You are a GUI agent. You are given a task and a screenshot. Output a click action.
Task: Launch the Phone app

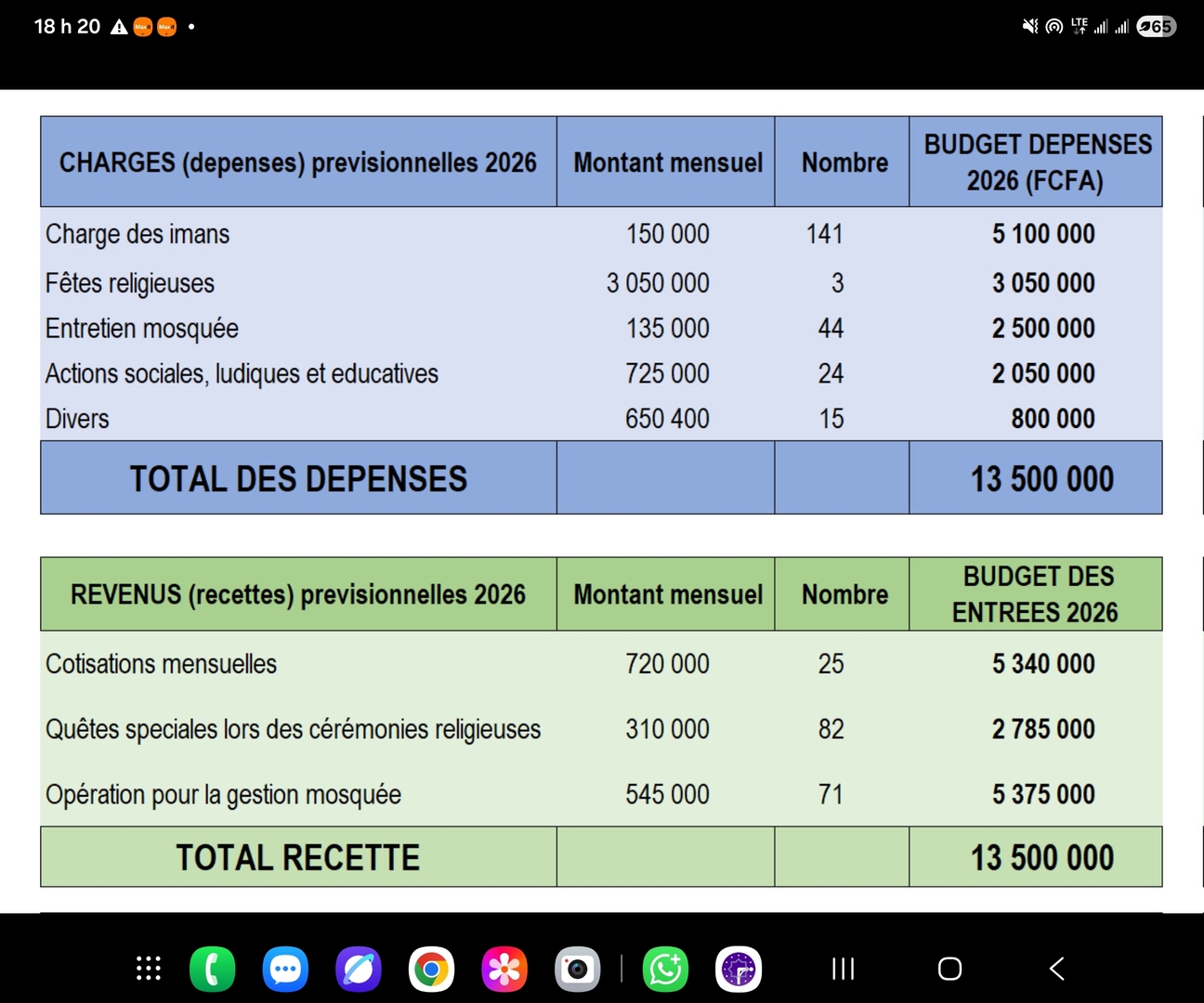[212, 969]
